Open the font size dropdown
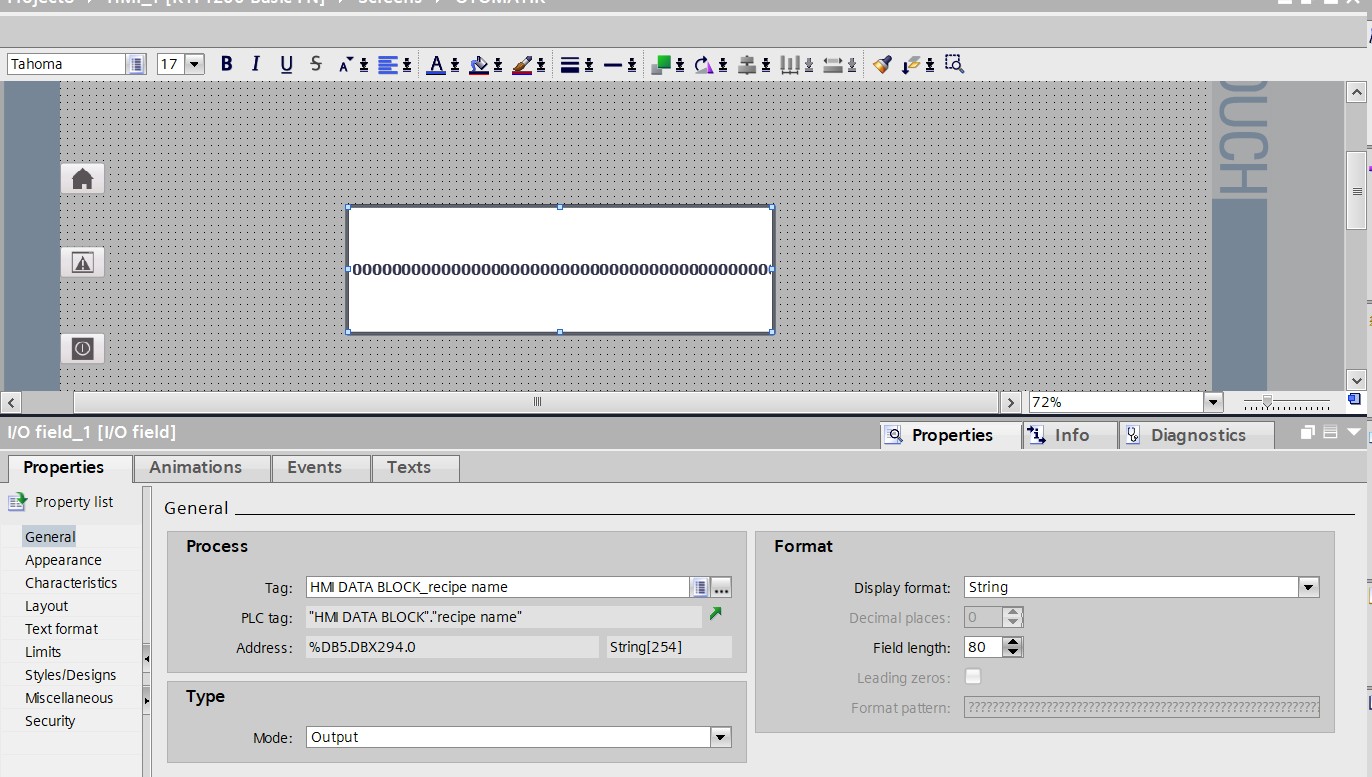This screenshot has width=1372, height=777. click(194, 64)
